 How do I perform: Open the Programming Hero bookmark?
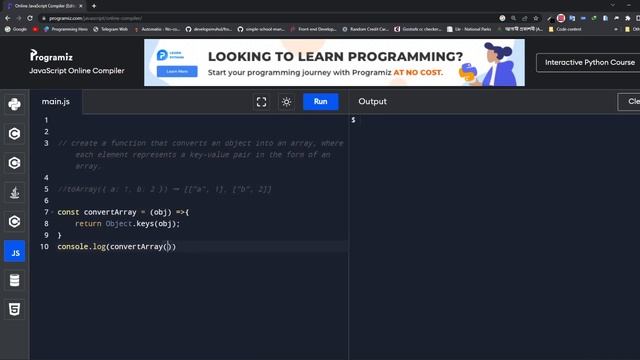(66, 29)
